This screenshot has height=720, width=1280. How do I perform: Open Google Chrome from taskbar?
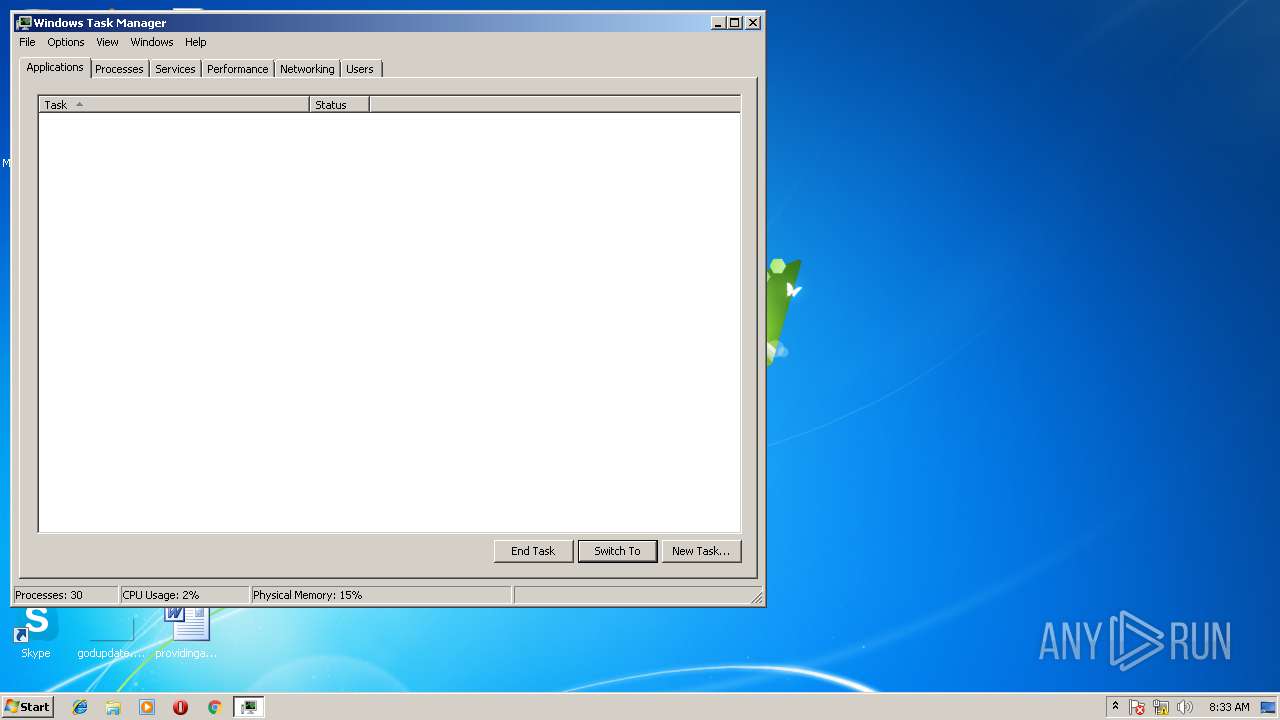(214, 707)
